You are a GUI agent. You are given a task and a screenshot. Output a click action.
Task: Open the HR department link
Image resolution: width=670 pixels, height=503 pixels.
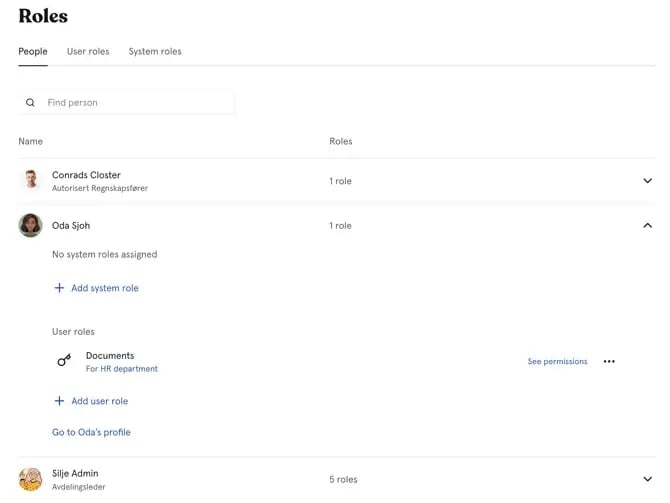tap(129, 369)
